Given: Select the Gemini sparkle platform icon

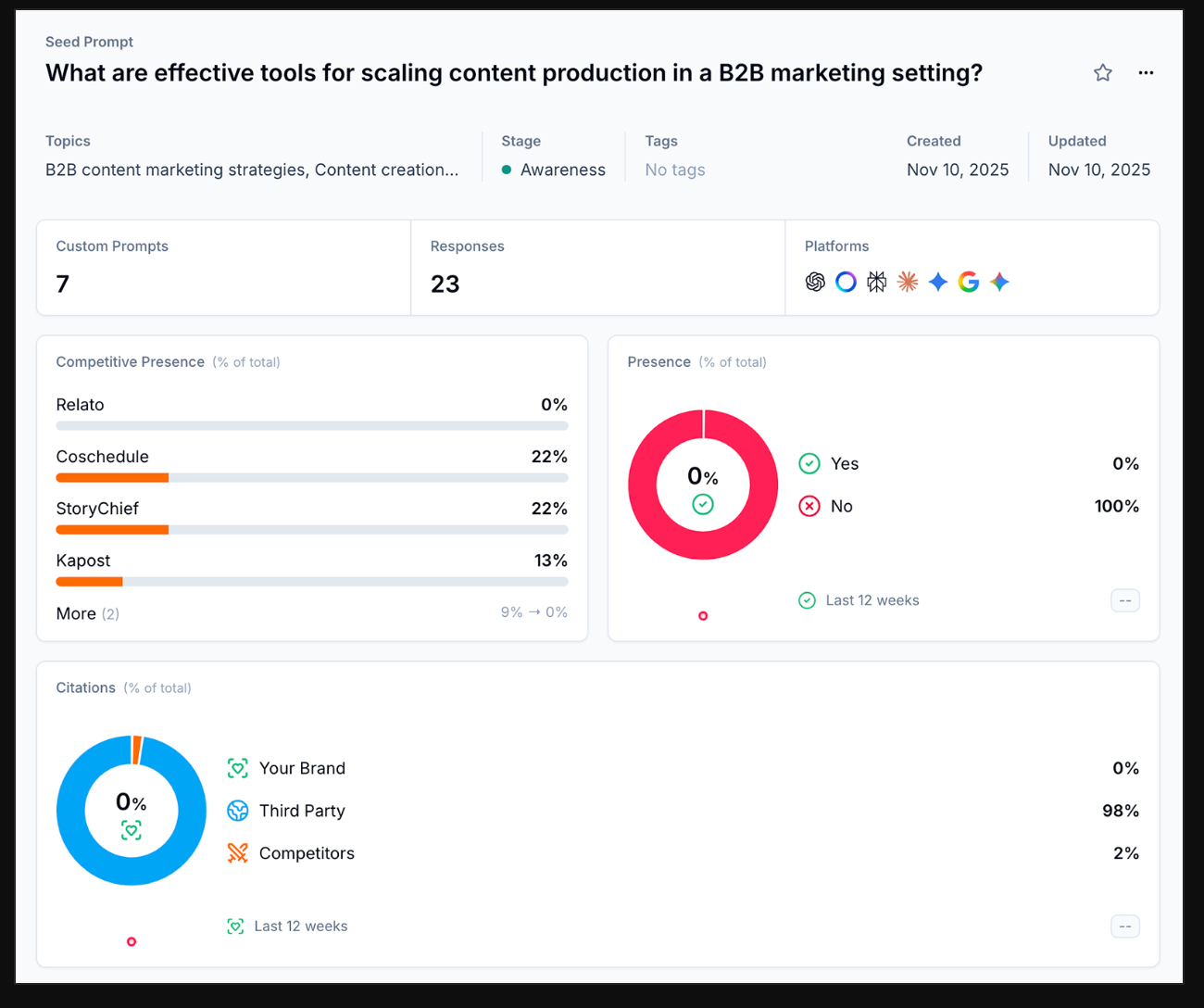Looking at the screenshot, I should 999,282.
